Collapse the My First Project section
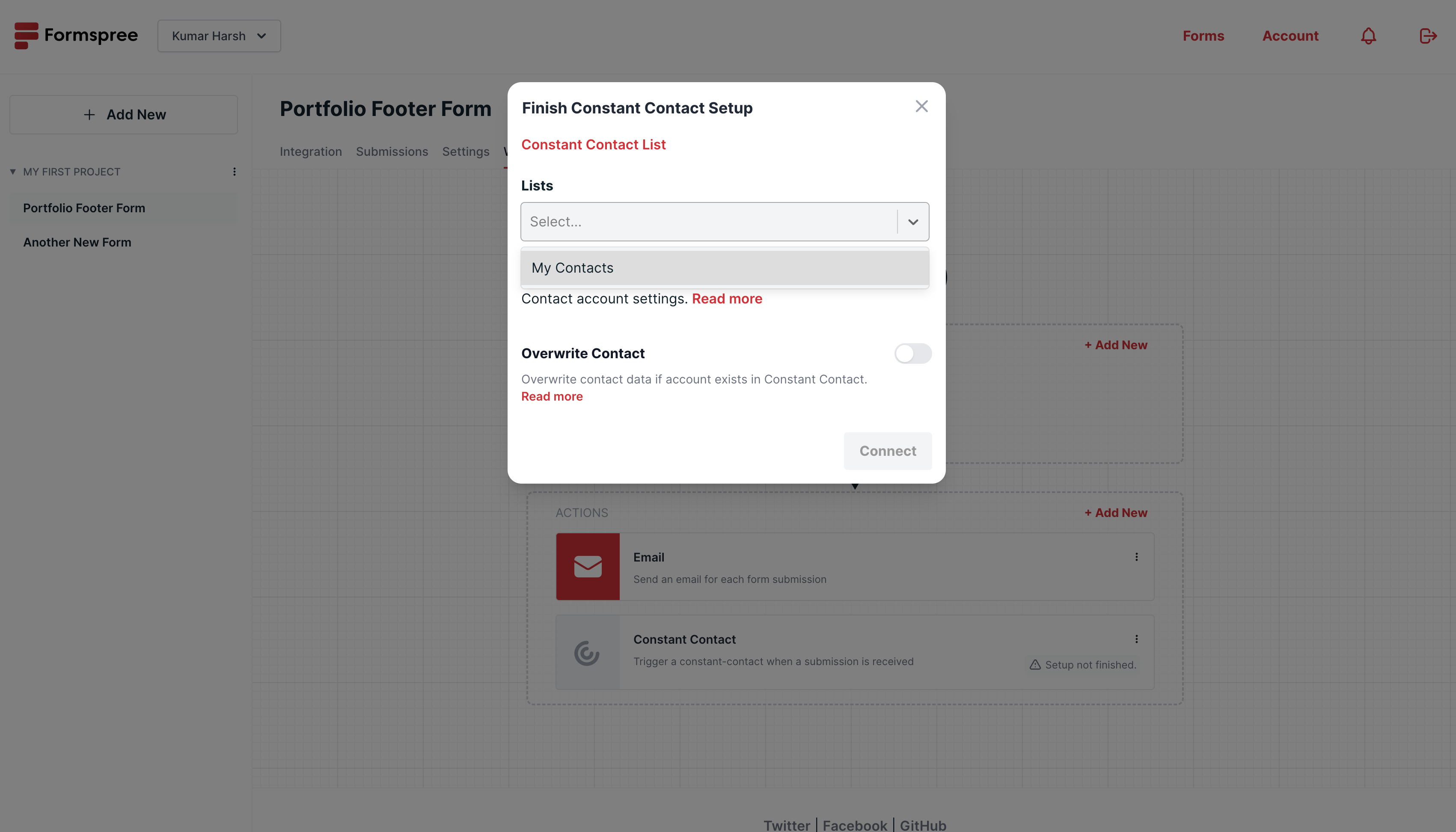Image resolution: width=1456 pixels, height=832 pixels. tap(12, 172)
